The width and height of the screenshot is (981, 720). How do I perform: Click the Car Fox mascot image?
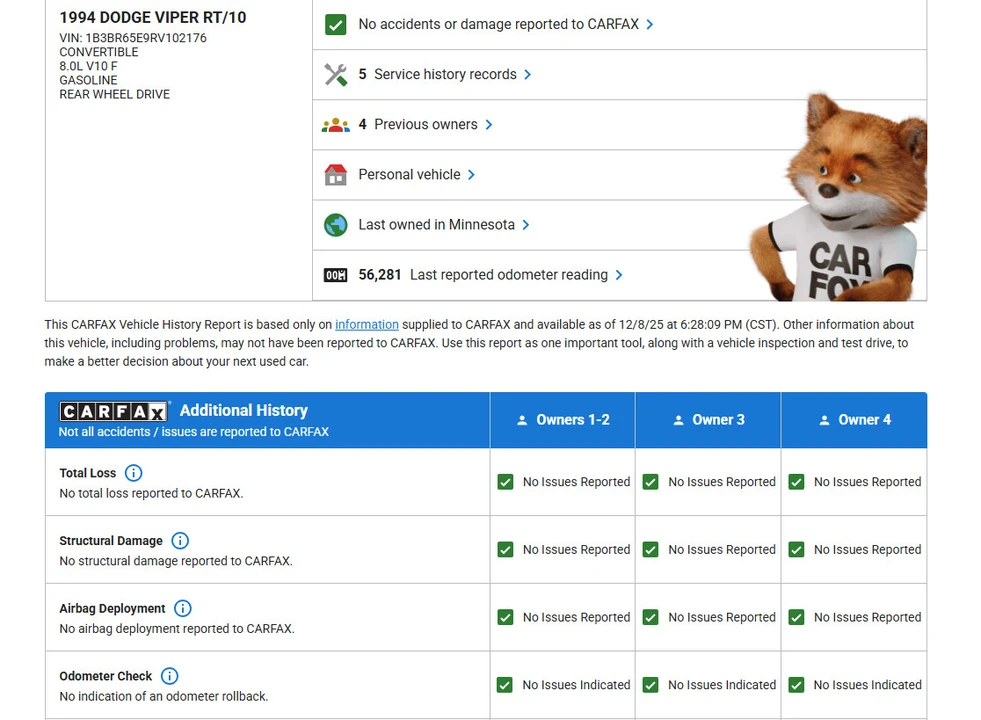(x=839, y=197)
